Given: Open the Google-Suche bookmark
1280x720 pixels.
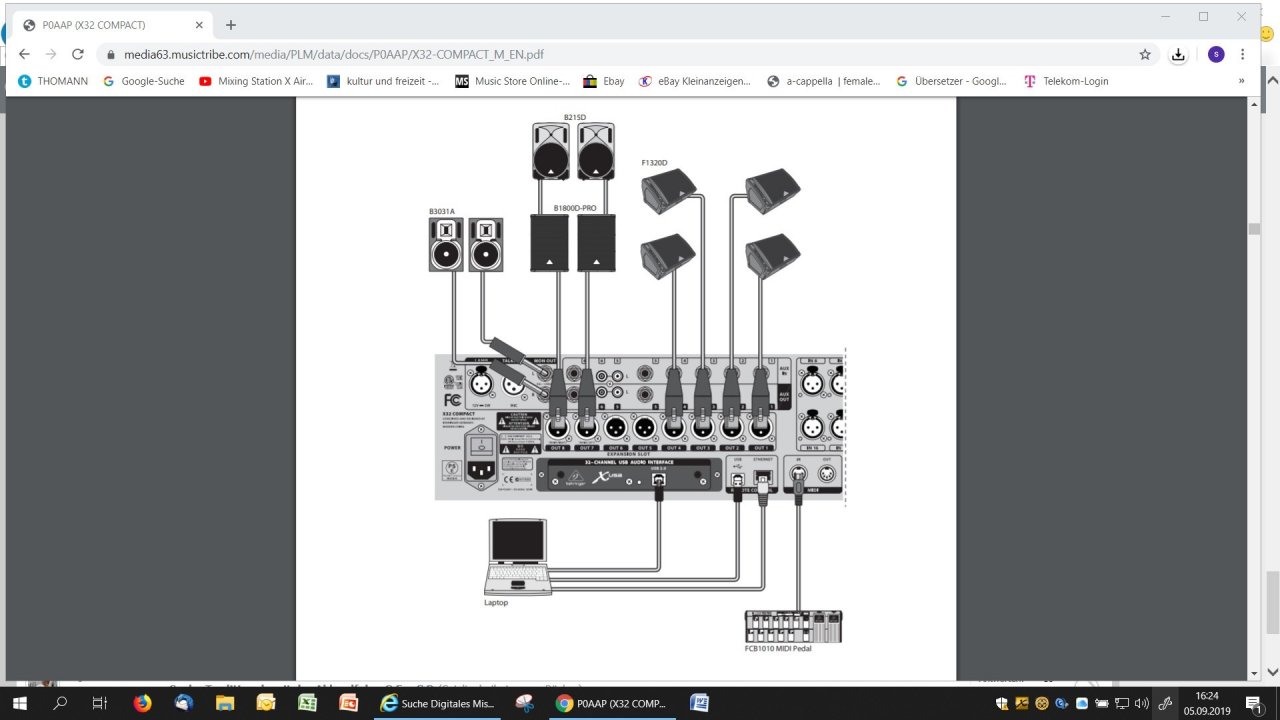Looking at the screenshot, I should pos(144,81).
